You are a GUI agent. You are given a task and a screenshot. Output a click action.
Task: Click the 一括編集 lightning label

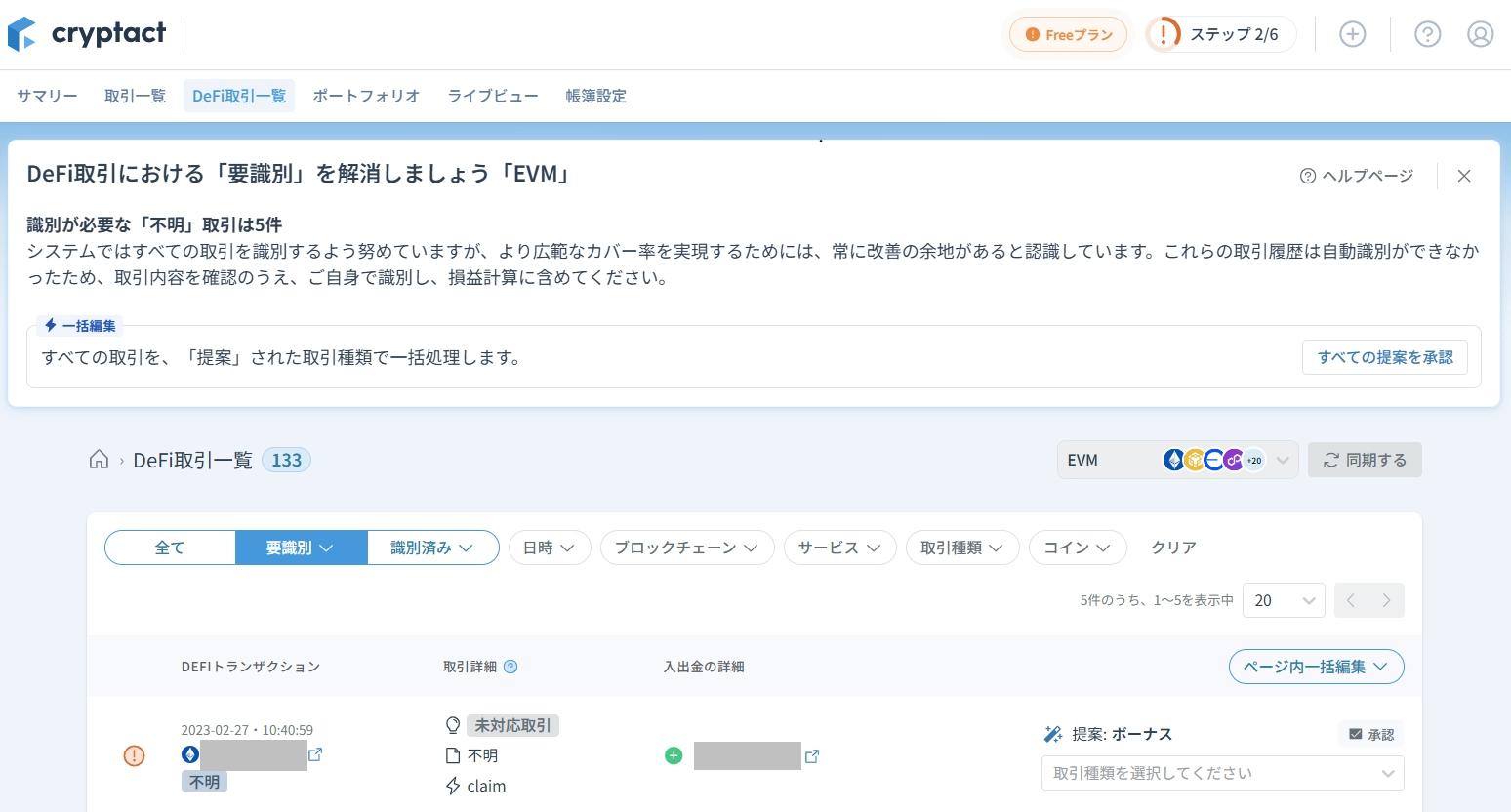point(80,326)
